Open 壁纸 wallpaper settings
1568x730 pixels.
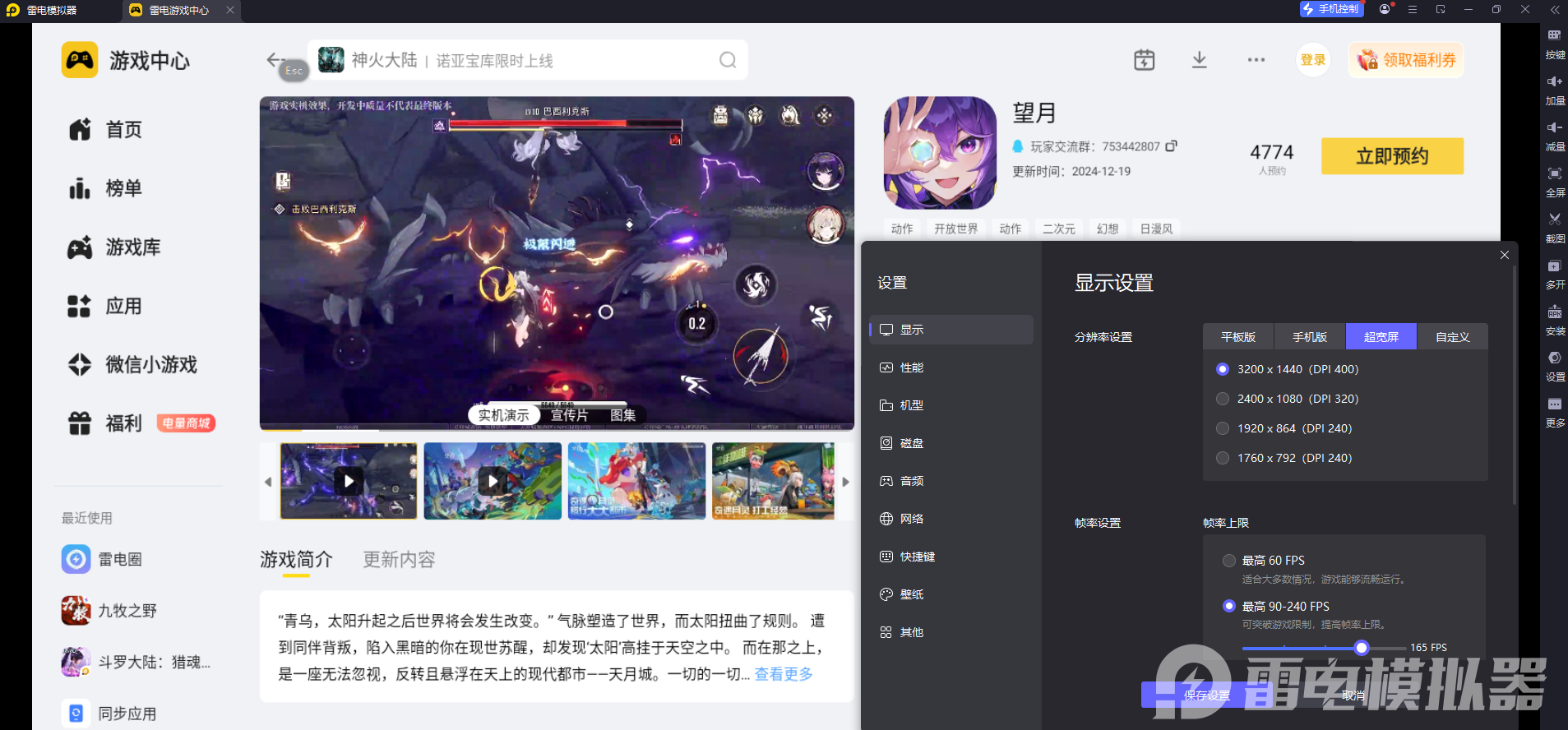pos(951,594)
